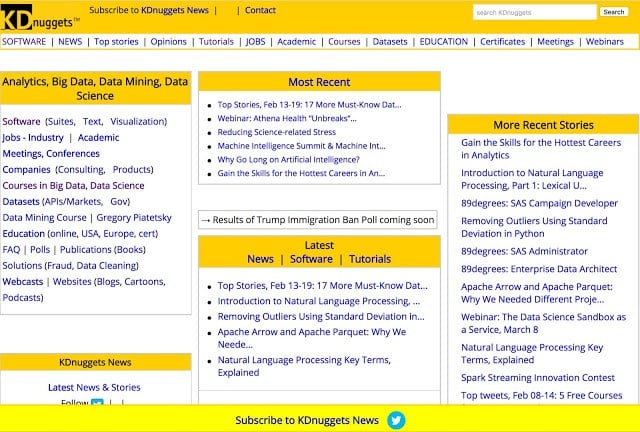The height and width of the screenshot is (432, 640).
Task: Open the Contact link in header
Action: click(260, 10)
